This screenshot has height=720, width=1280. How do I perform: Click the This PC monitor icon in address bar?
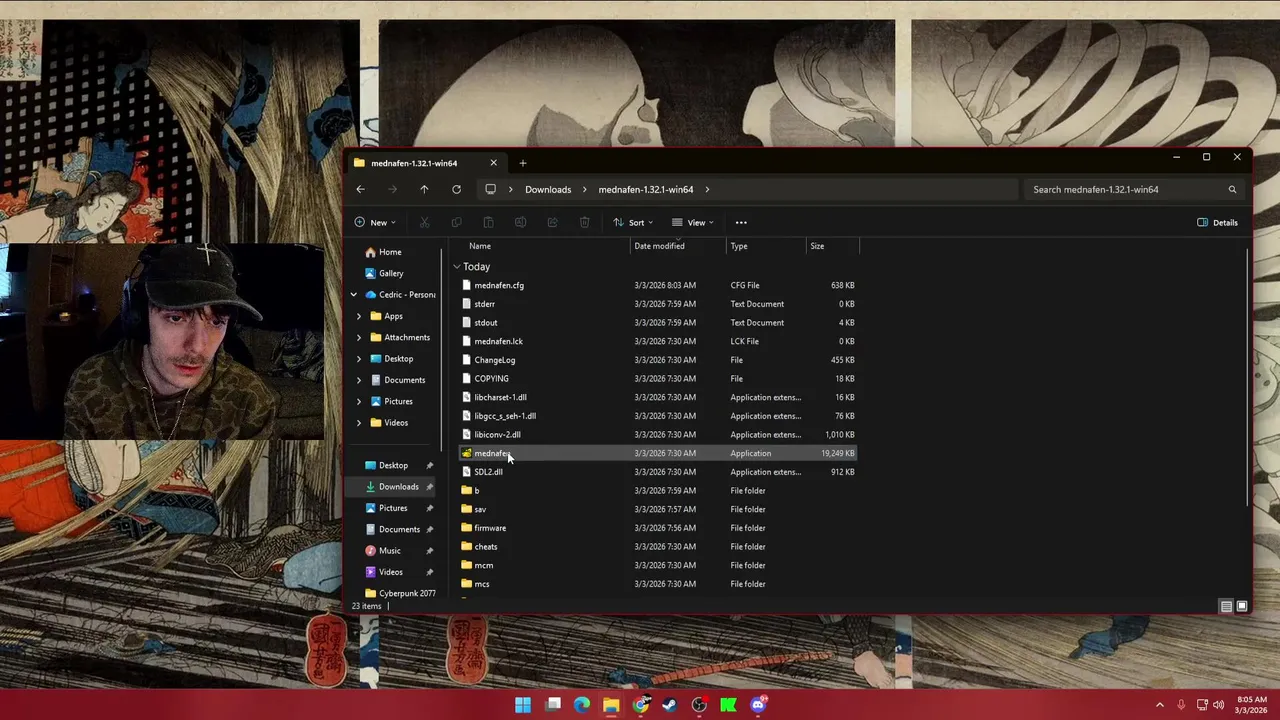click(490, 189)
